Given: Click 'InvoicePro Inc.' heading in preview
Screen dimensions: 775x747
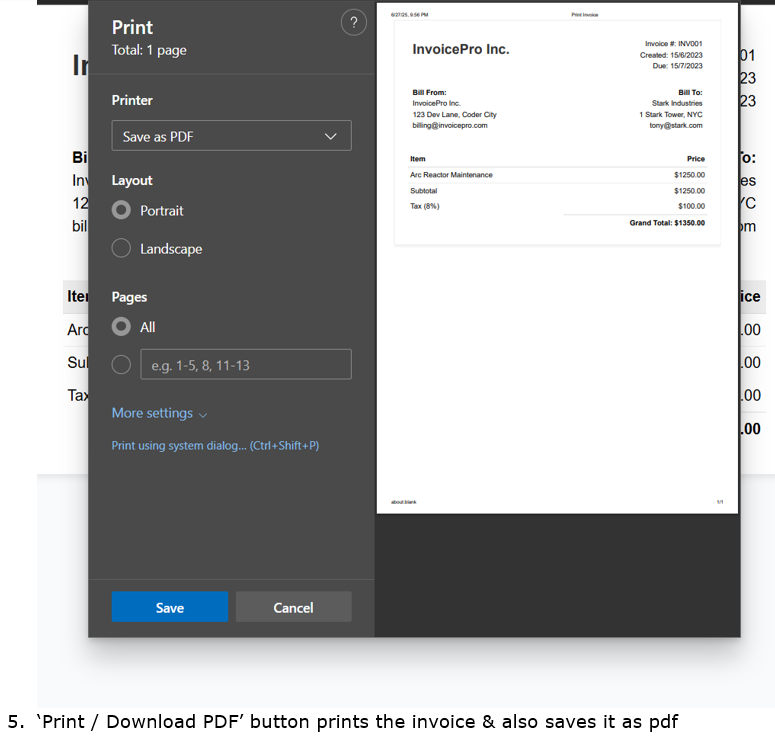Looking at the screenshot, I should coord(461,49).
